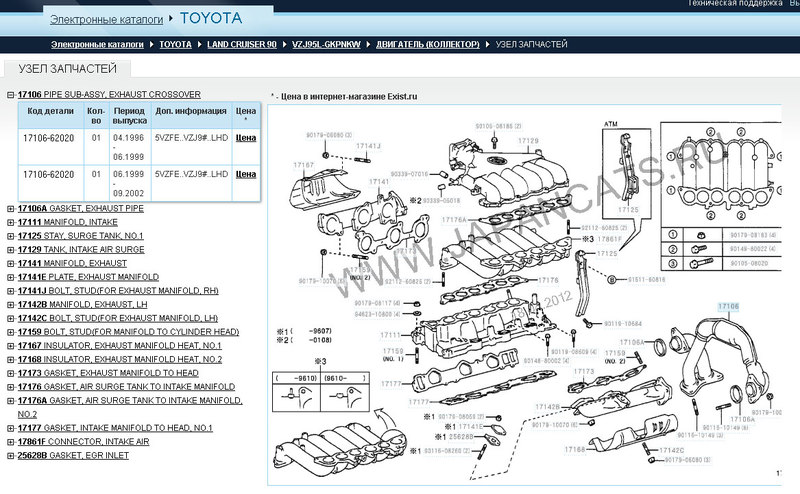Open 17159 BOLT, STUD cylinder head link
This screenshot has height=494, width=800.
point(129,332)
